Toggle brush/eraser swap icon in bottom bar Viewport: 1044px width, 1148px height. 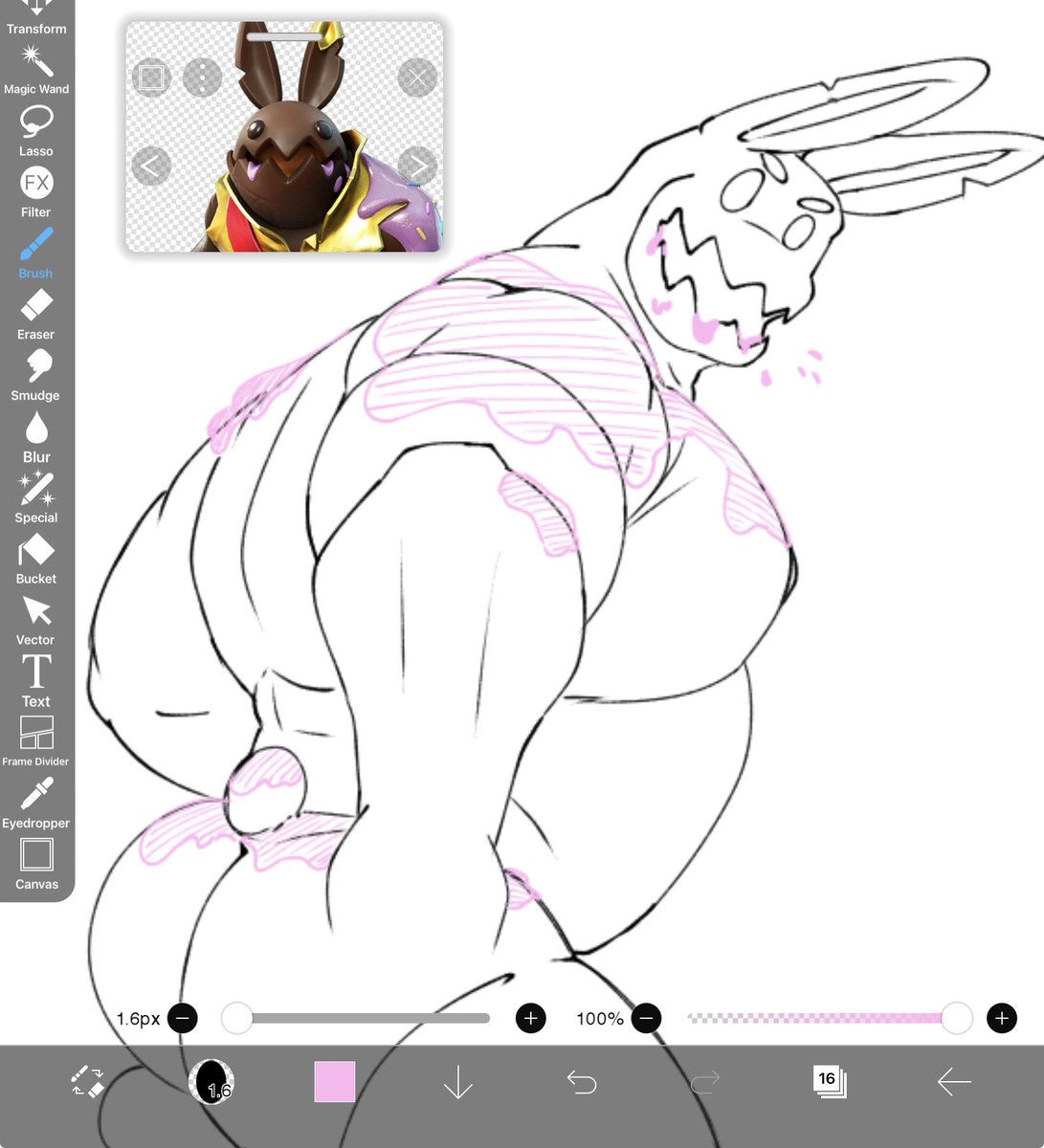[x=88, y=1081]
